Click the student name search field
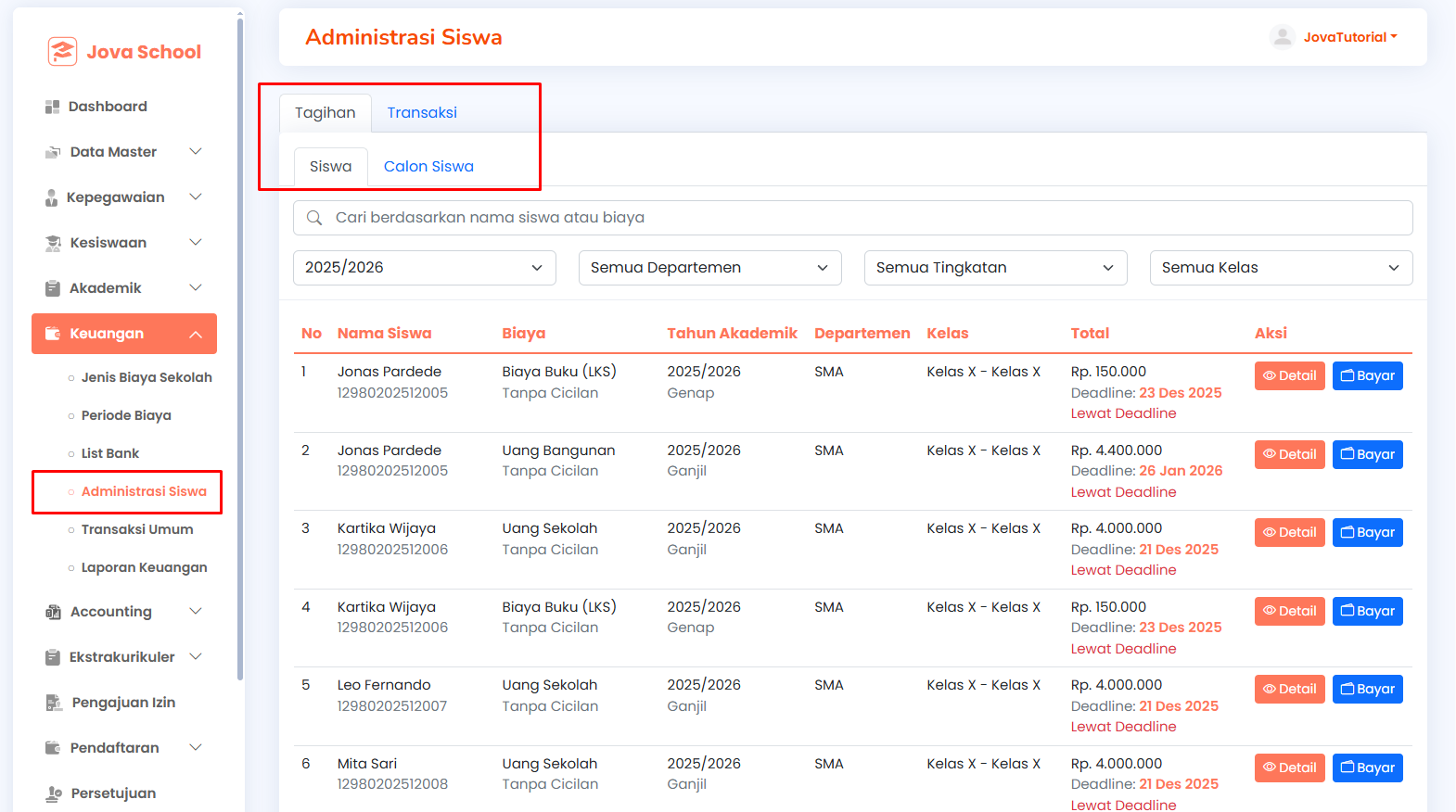1456x812 pixels. [853, 218]
